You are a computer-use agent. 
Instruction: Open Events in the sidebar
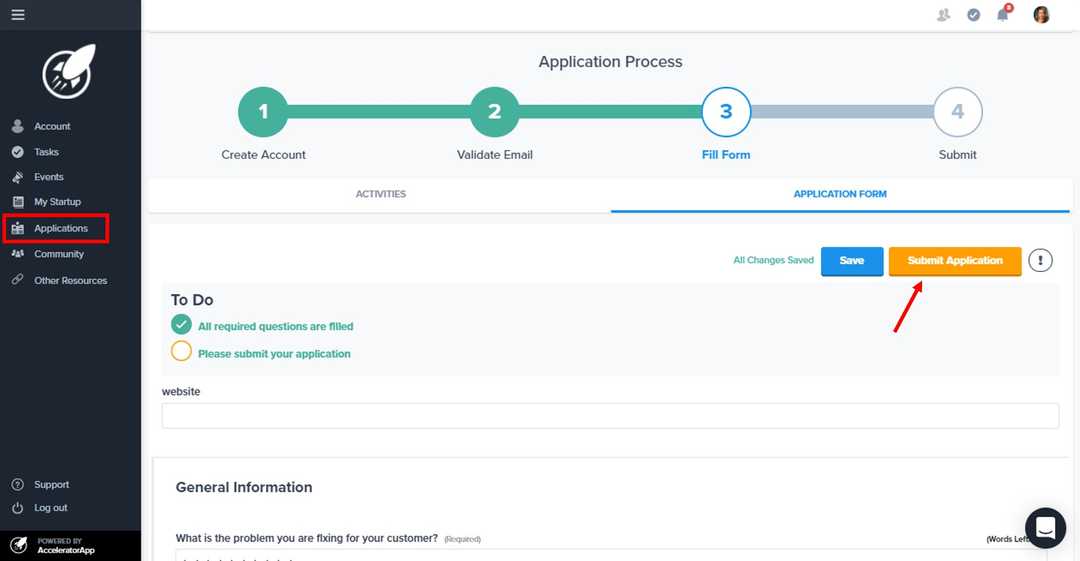pos(49,177)
